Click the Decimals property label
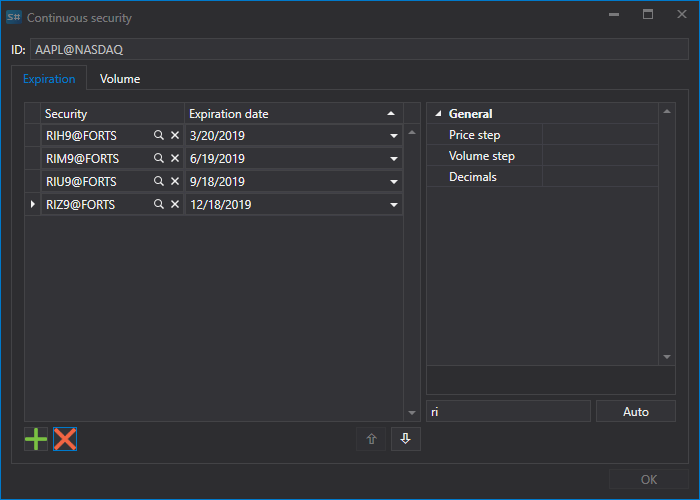 coord(473,177)
